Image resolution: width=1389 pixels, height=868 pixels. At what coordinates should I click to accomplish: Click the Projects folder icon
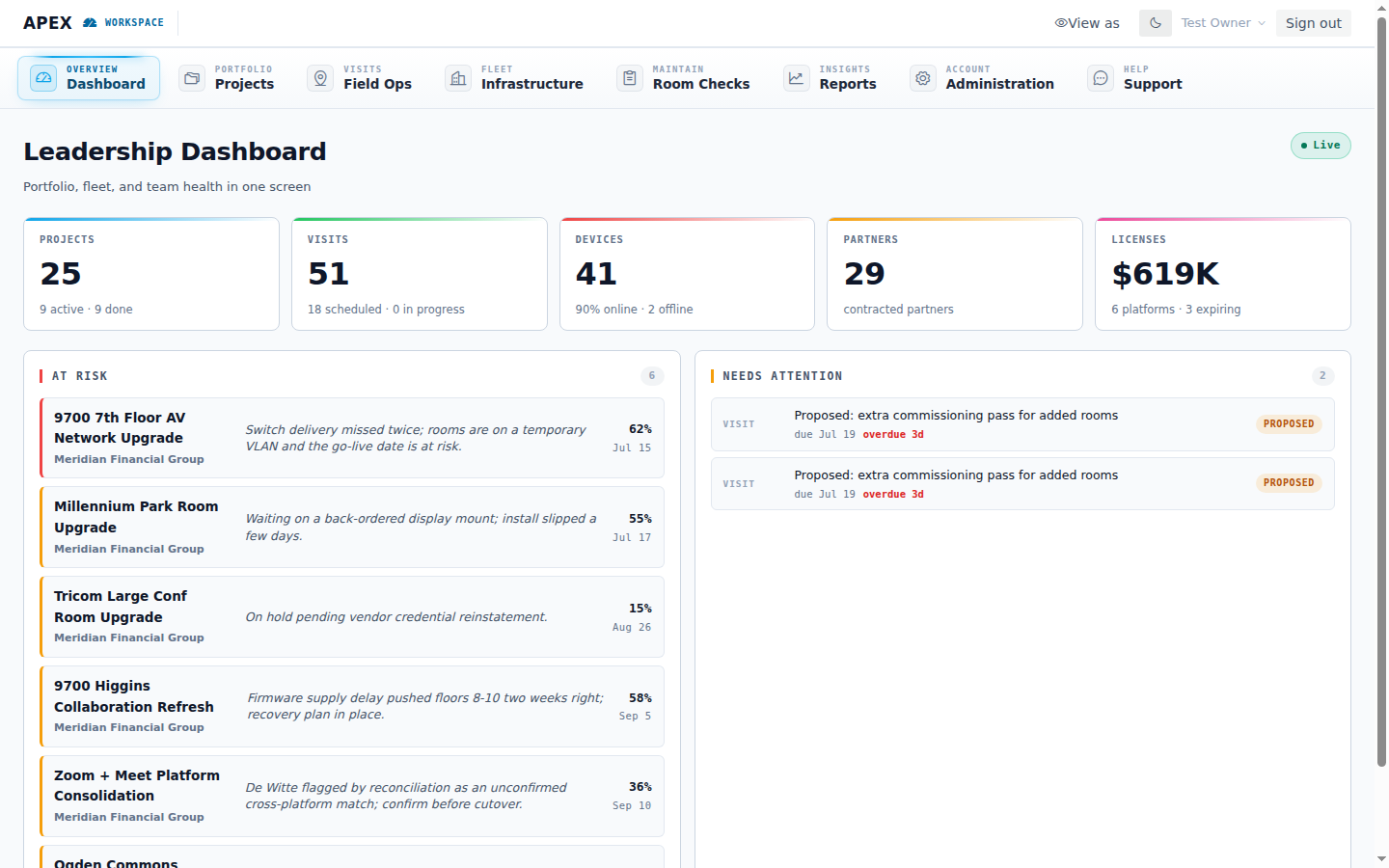click(x=192, y=78)
